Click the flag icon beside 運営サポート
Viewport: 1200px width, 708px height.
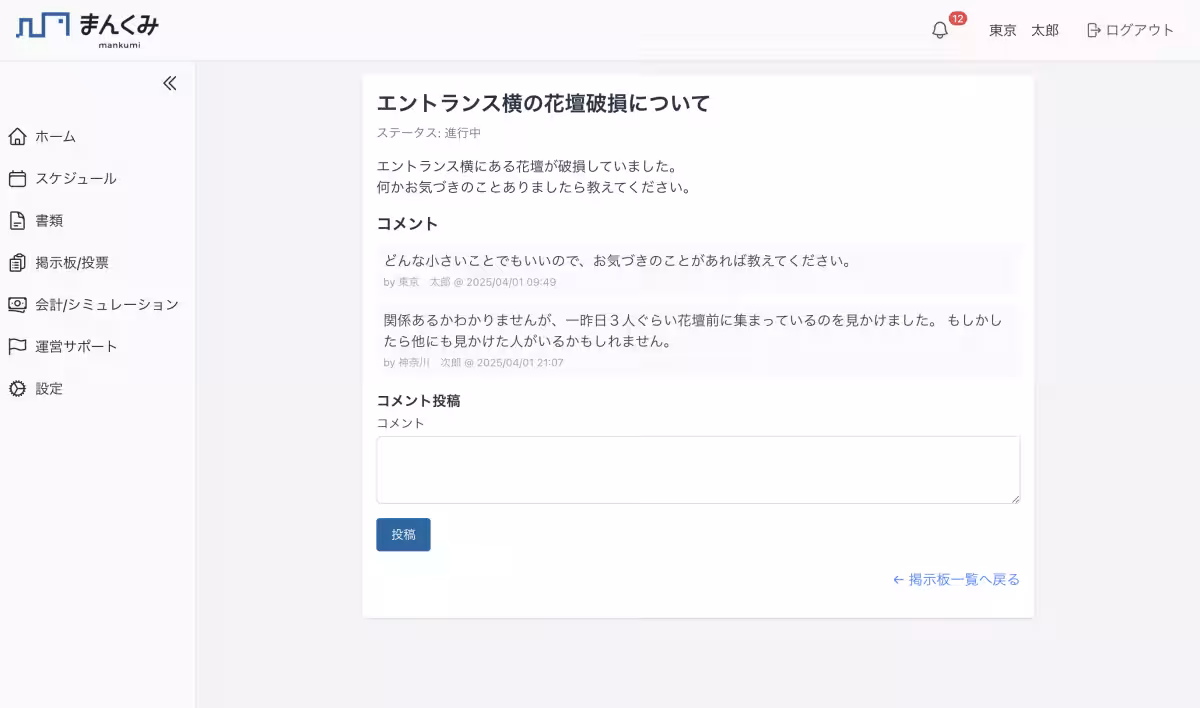[15, 346]
